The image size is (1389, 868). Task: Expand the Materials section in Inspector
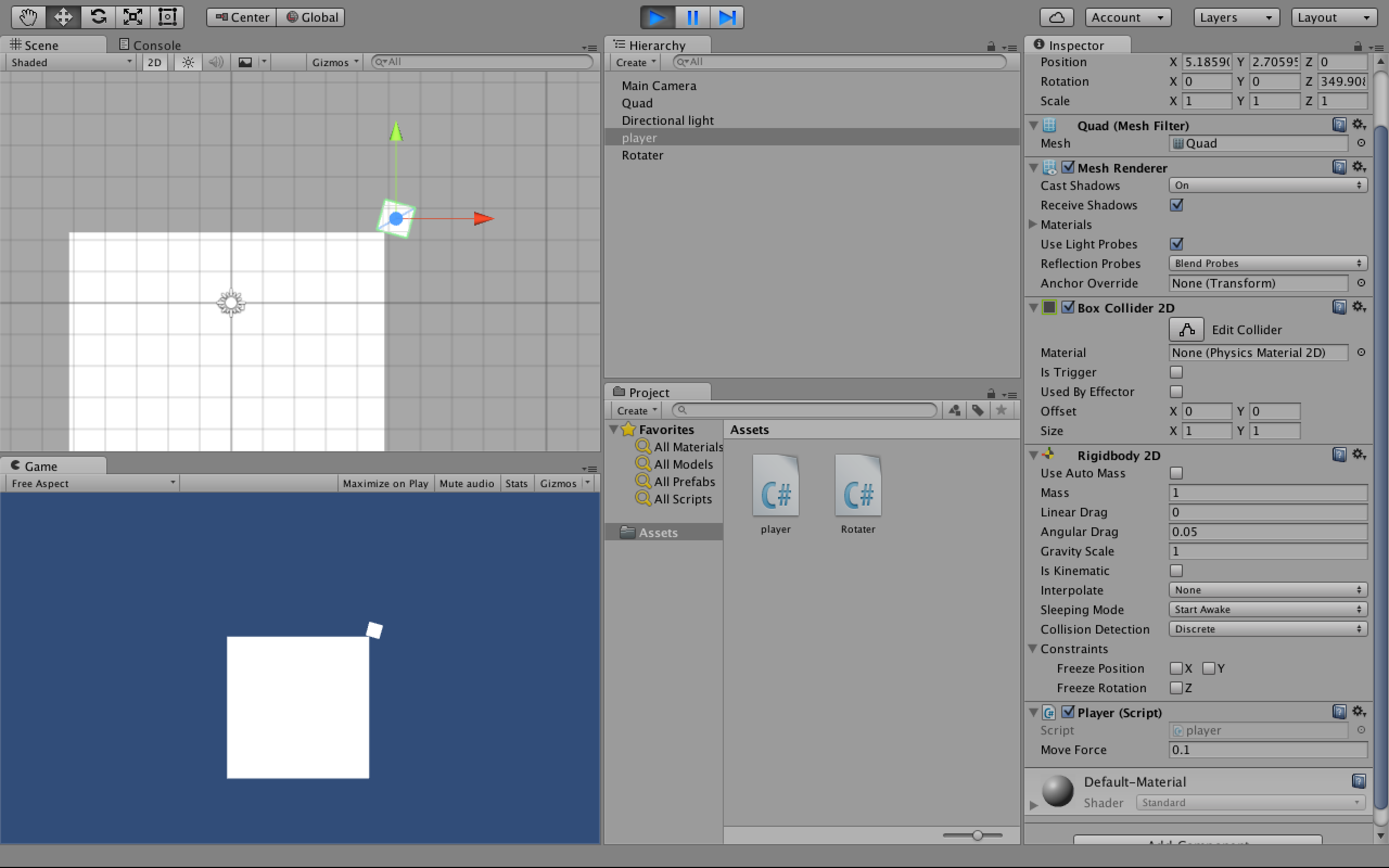click(x=1034, y=224)
